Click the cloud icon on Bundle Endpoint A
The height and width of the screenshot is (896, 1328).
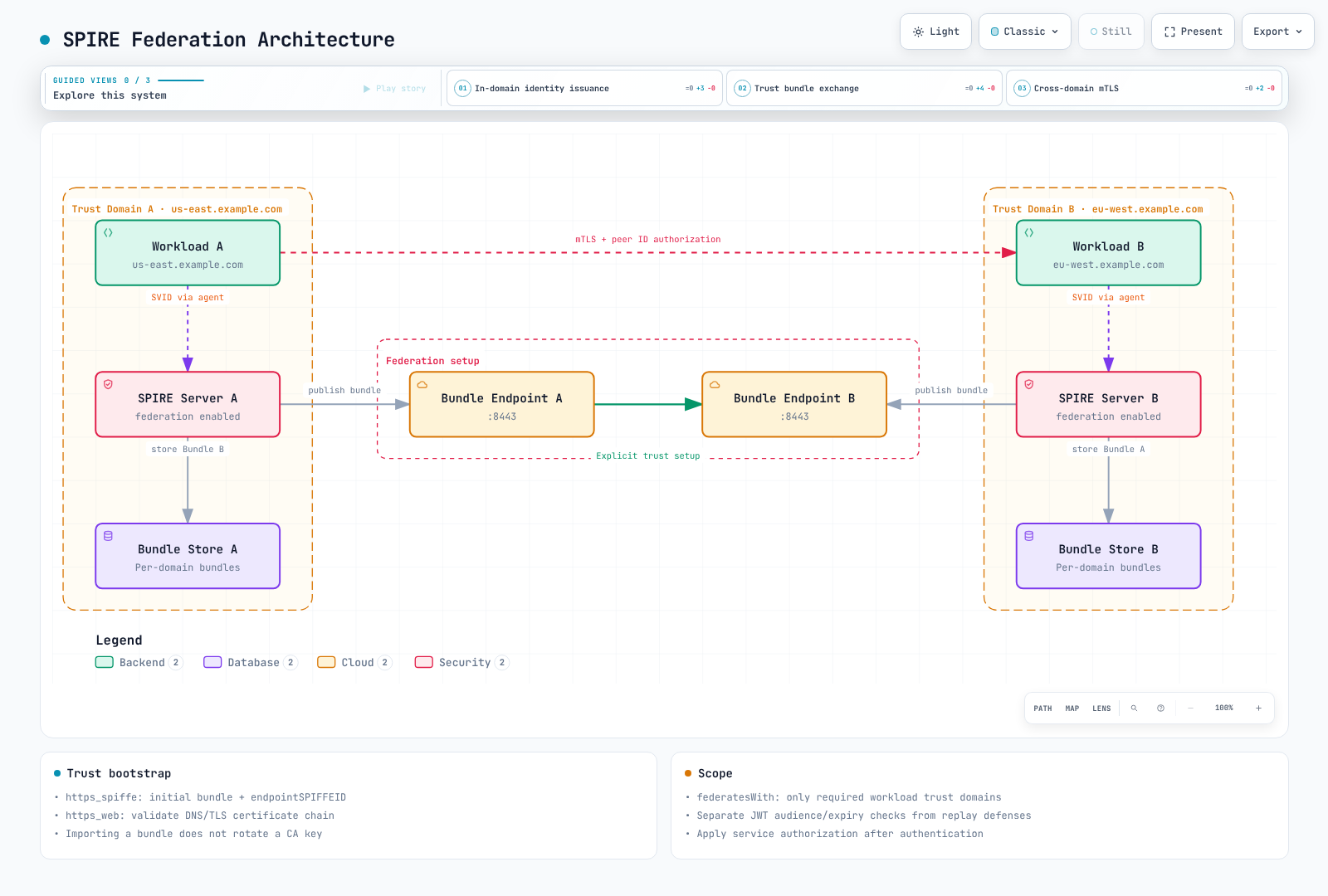coord(422,385)
